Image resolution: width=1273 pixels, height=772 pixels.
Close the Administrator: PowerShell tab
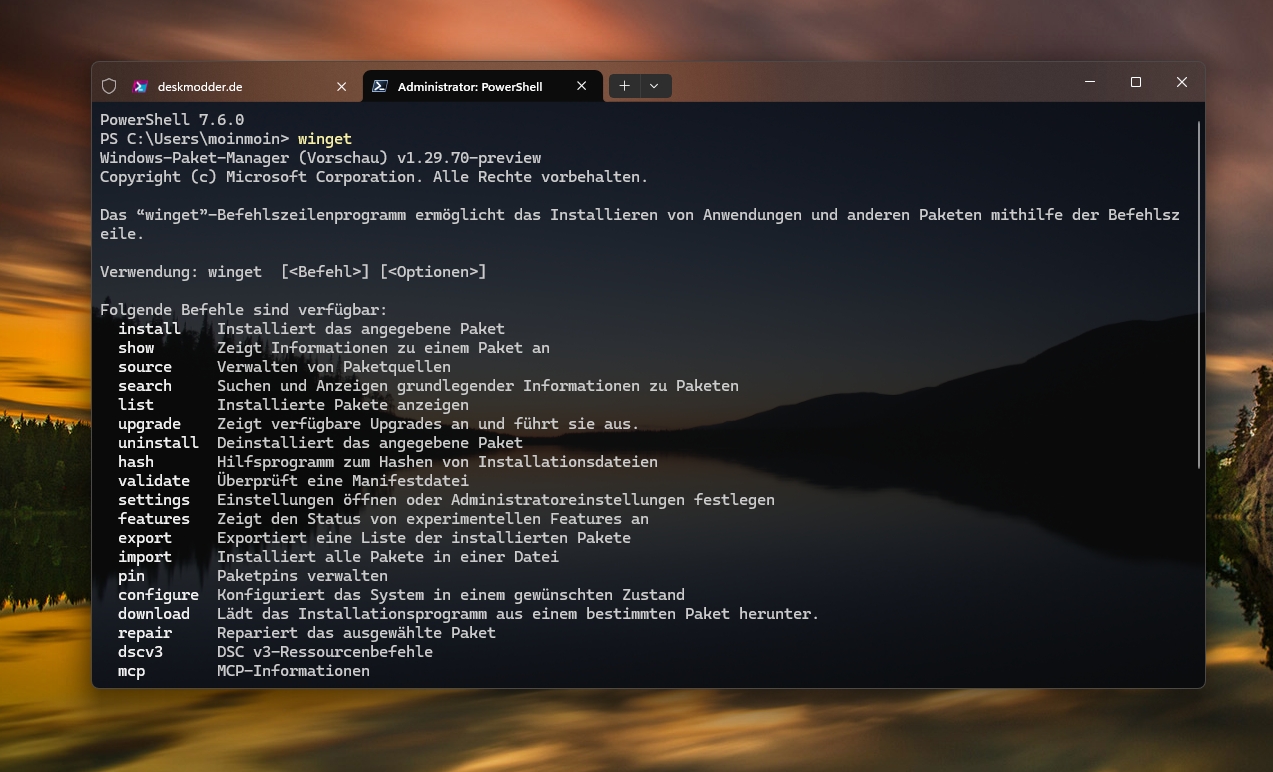(x=581, y=87)
